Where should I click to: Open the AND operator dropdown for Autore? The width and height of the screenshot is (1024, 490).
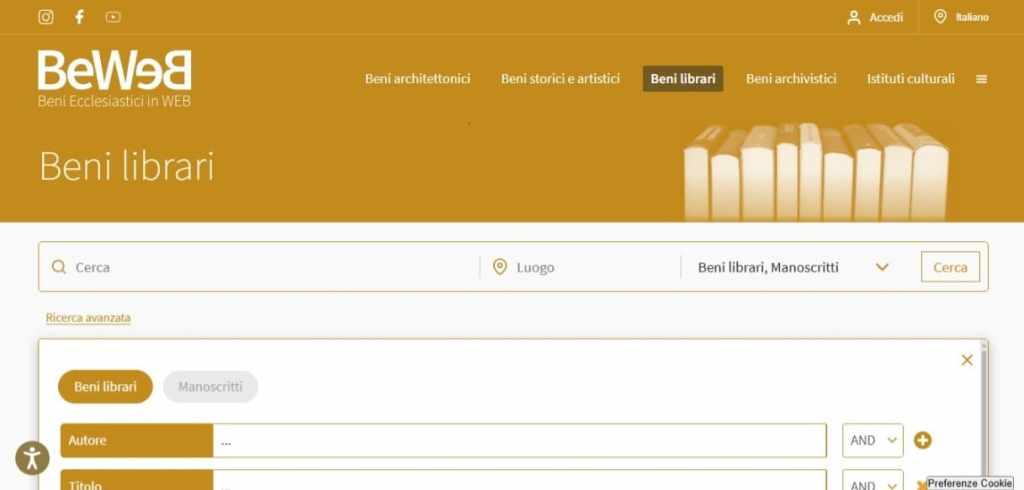coord(872,440)
